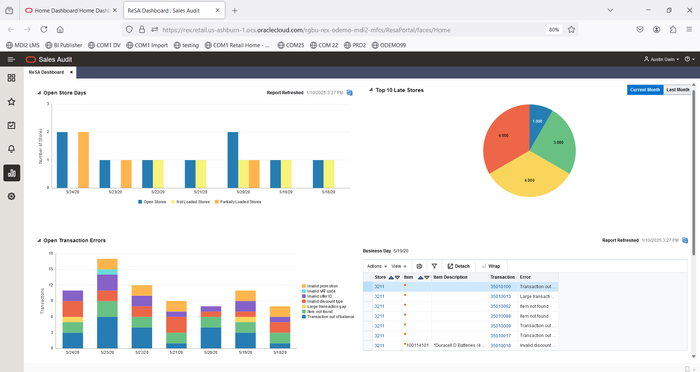Adjust the browser 80% zoom indicator
This screenshot has width=700, height=372.
554,29
